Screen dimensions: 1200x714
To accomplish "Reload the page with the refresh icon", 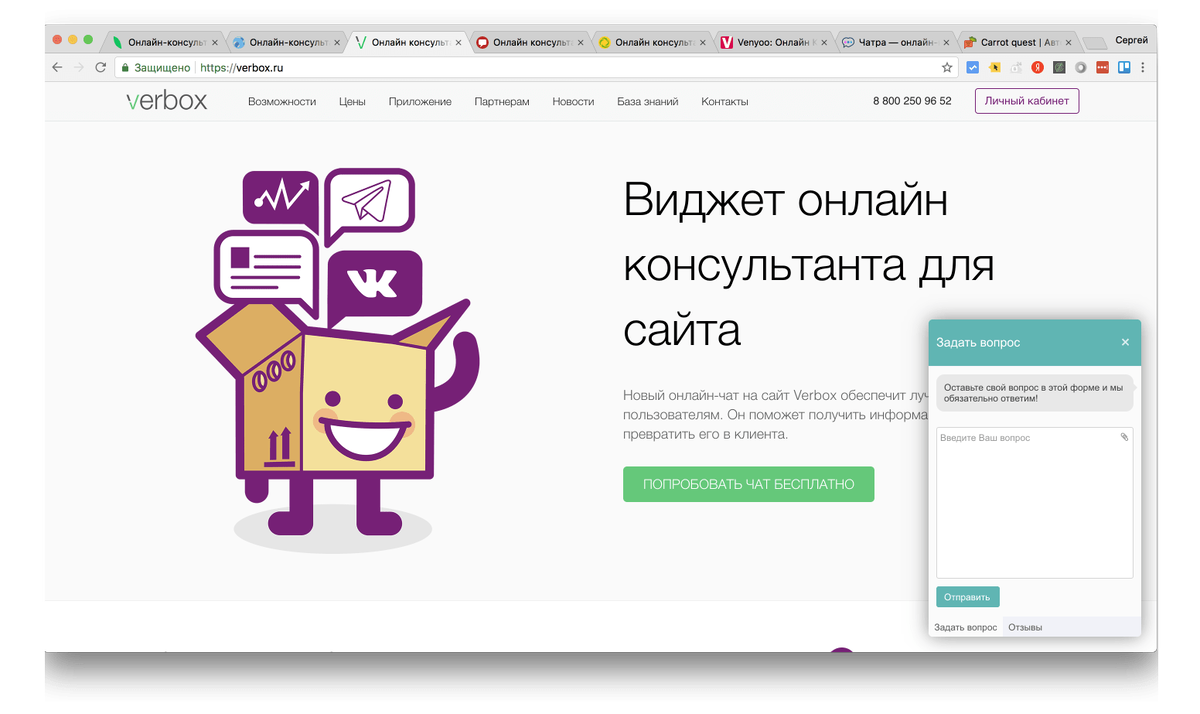I will pyautogui.click(x=100, y=67).
